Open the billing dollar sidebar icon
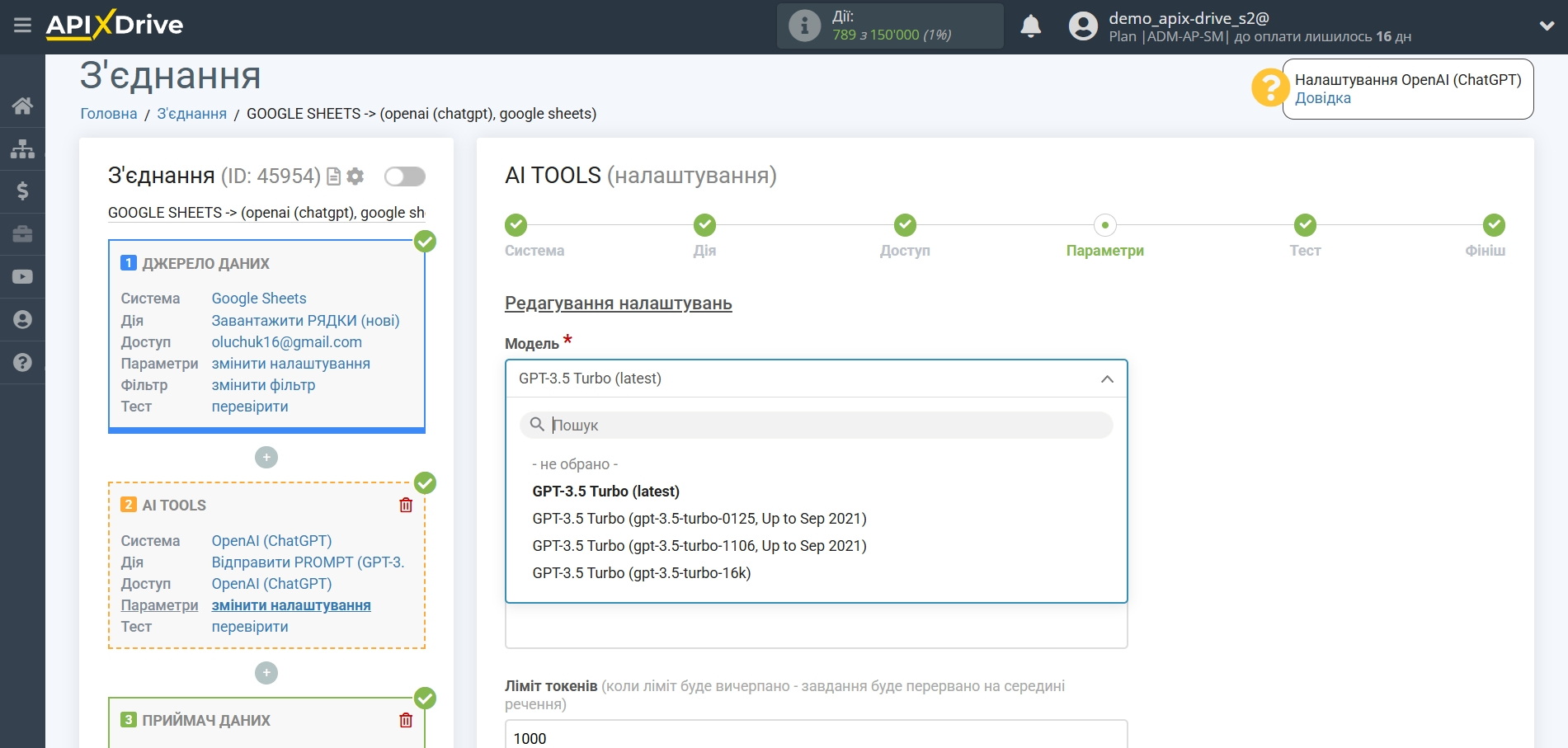Viewport: 1568px width, 748px height. [x=22, y=191]
